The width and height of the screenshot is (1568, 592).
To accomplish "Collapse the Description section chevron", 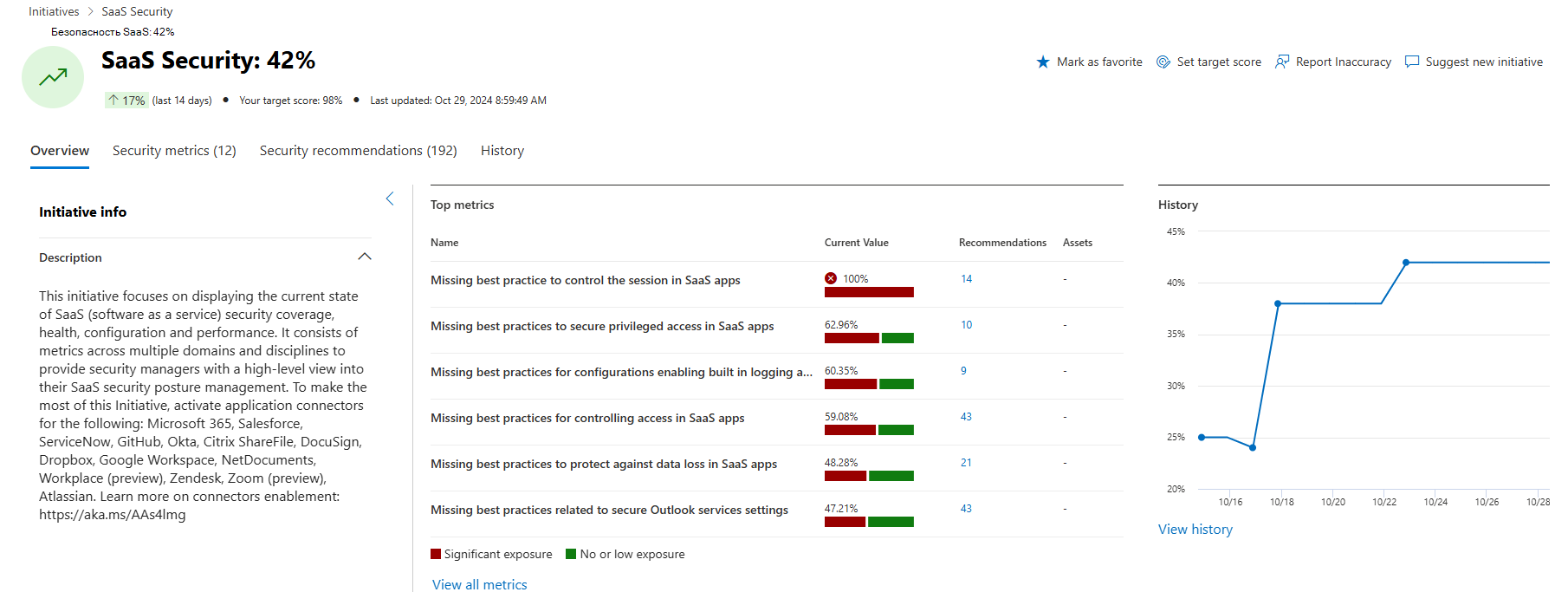I will coord(365,257).
